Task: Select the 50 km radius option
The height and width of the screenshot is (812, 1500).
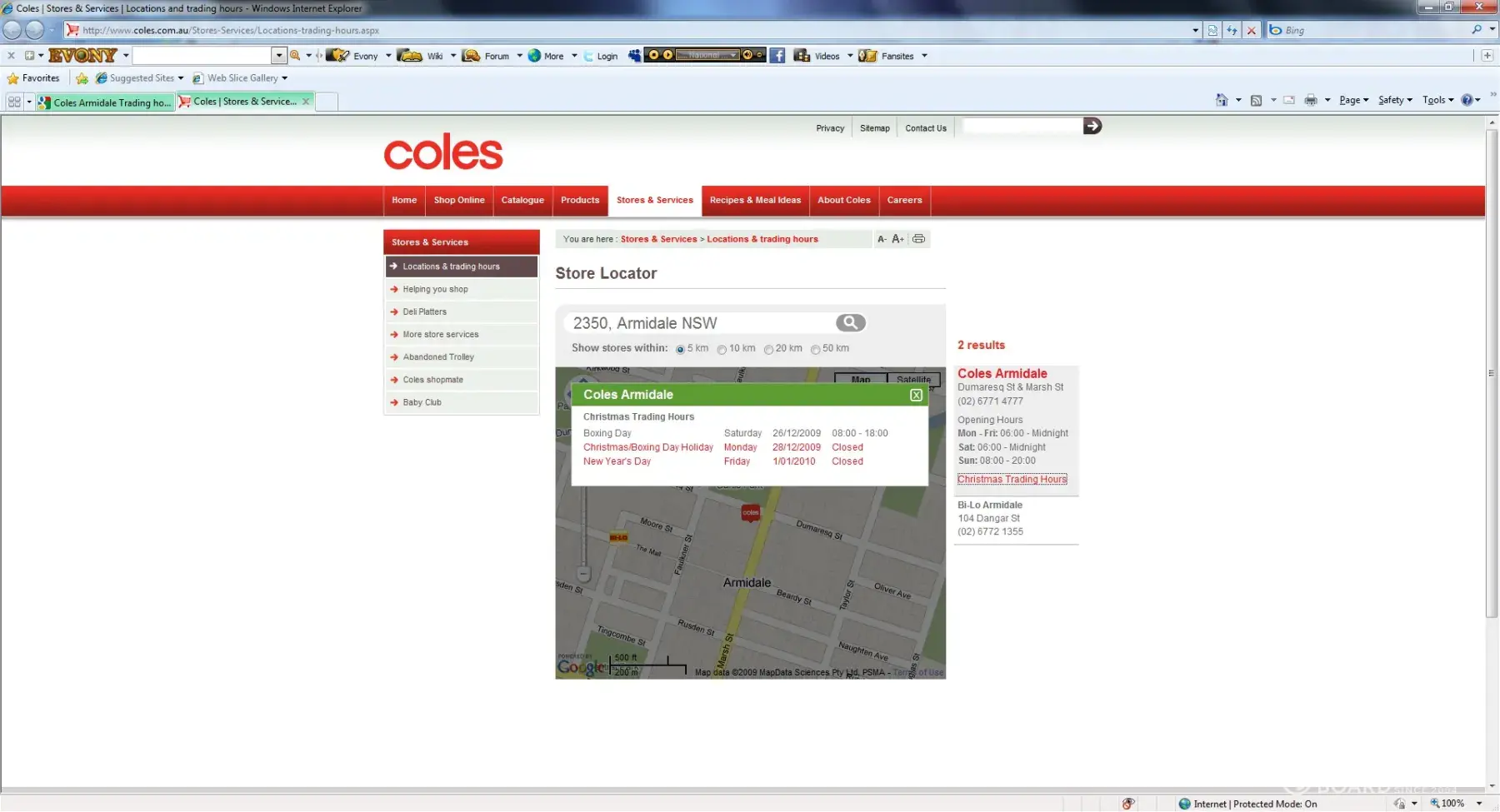Action: pos(815,350)
